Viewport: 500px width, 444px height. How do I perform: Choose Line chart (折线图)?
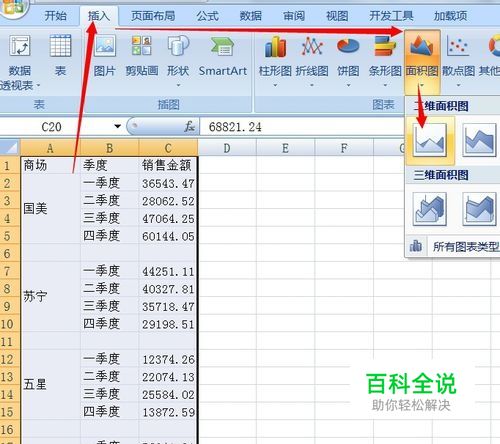[312, 61]
